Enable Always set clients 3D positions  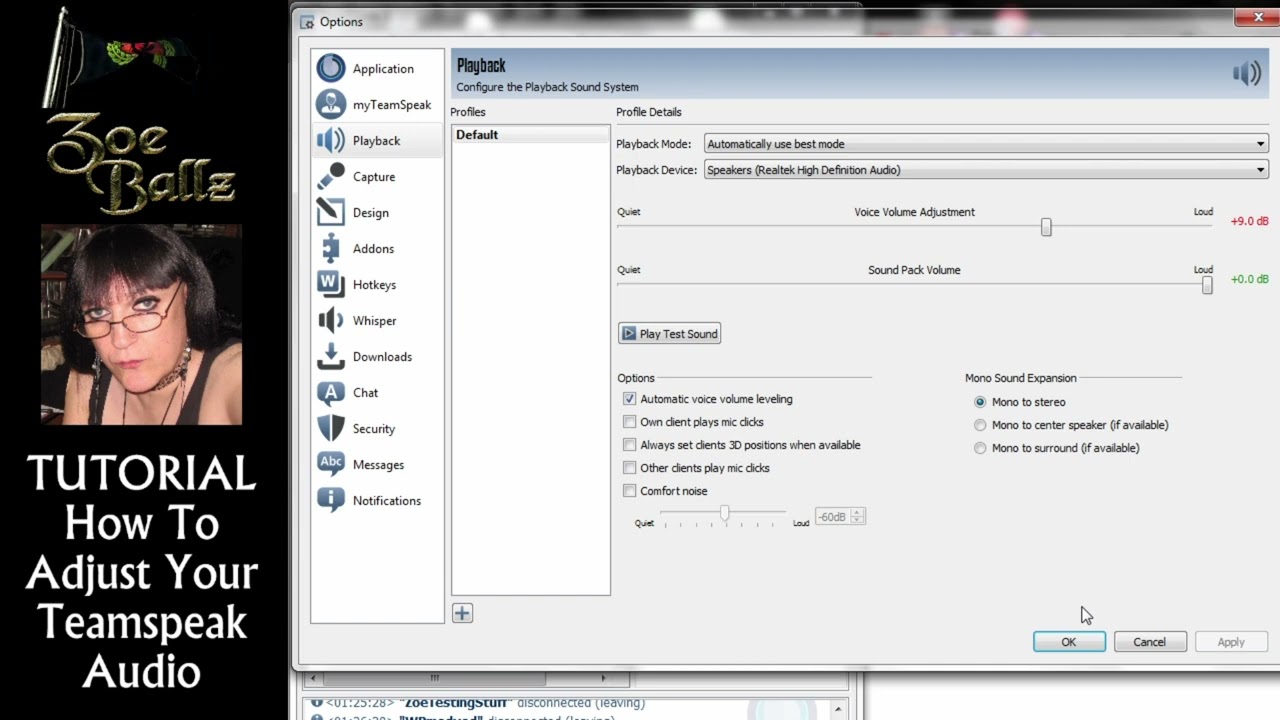[x=629, y=445]
